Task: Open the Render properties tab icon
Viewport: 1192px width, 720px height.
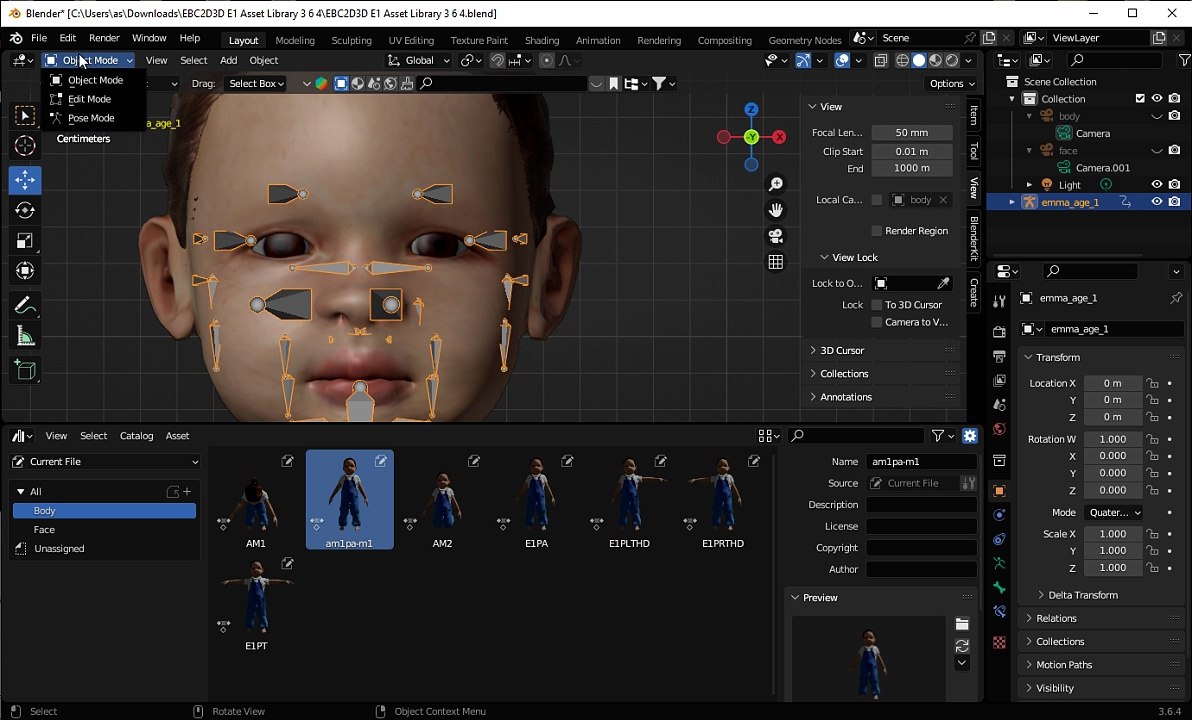Action: (x=1000, y=332)
